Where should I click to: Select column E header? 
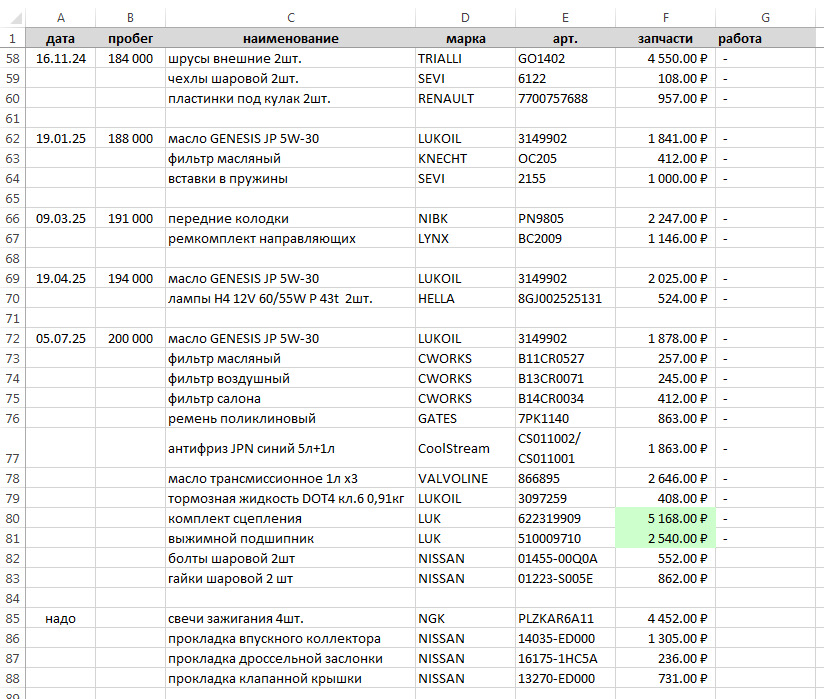pos(565,18)
